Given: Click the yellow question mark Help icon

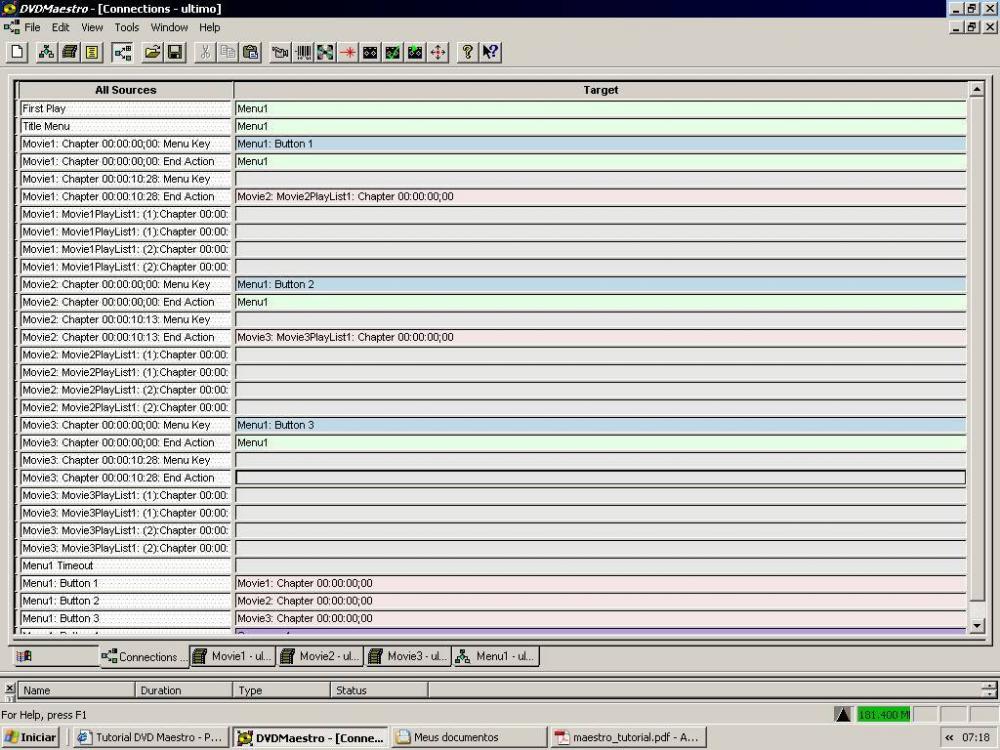Looking at the screenshot, I should [467, 52].
